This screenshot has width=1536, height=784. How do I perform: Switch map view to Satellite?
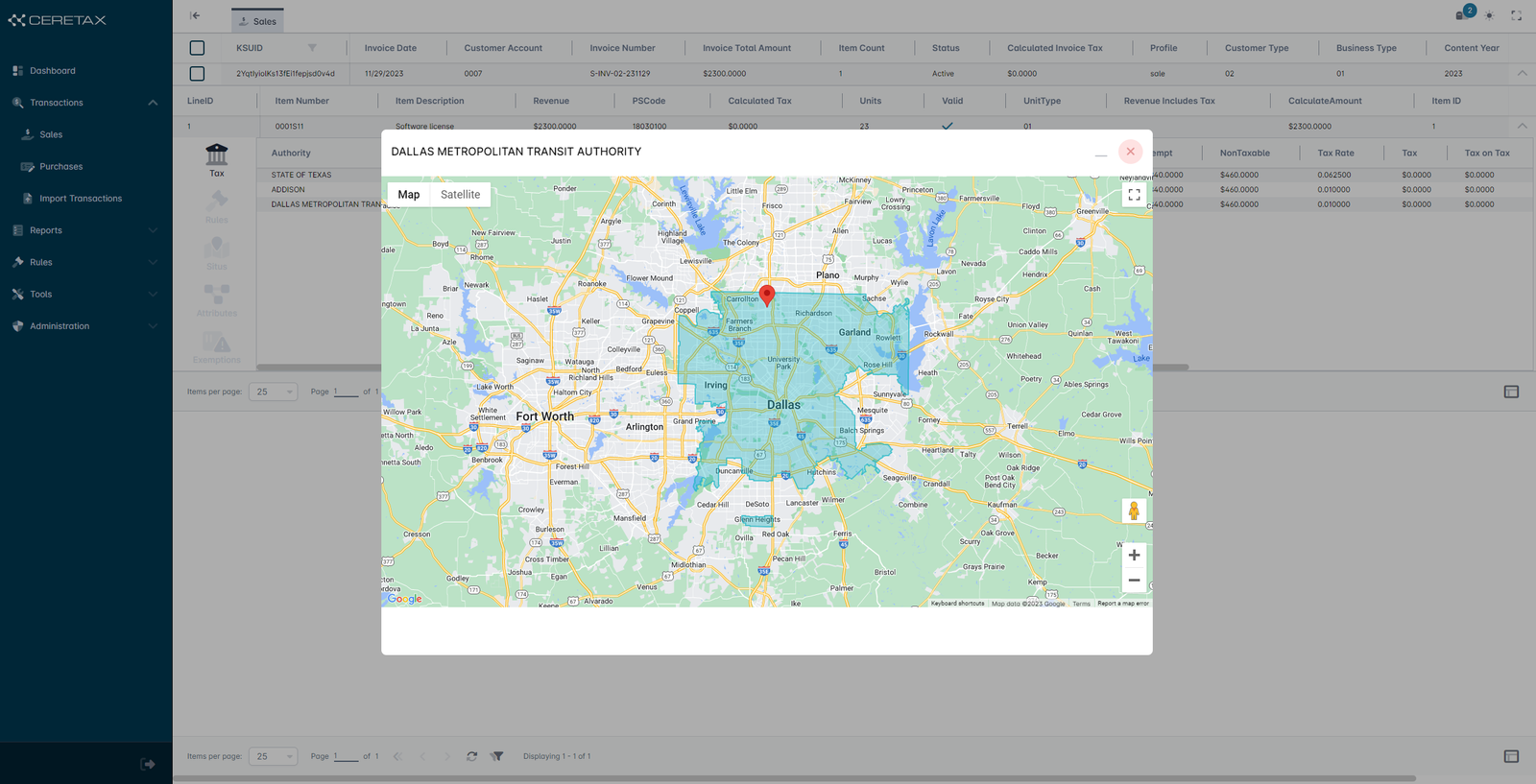(x=460, y=195)
